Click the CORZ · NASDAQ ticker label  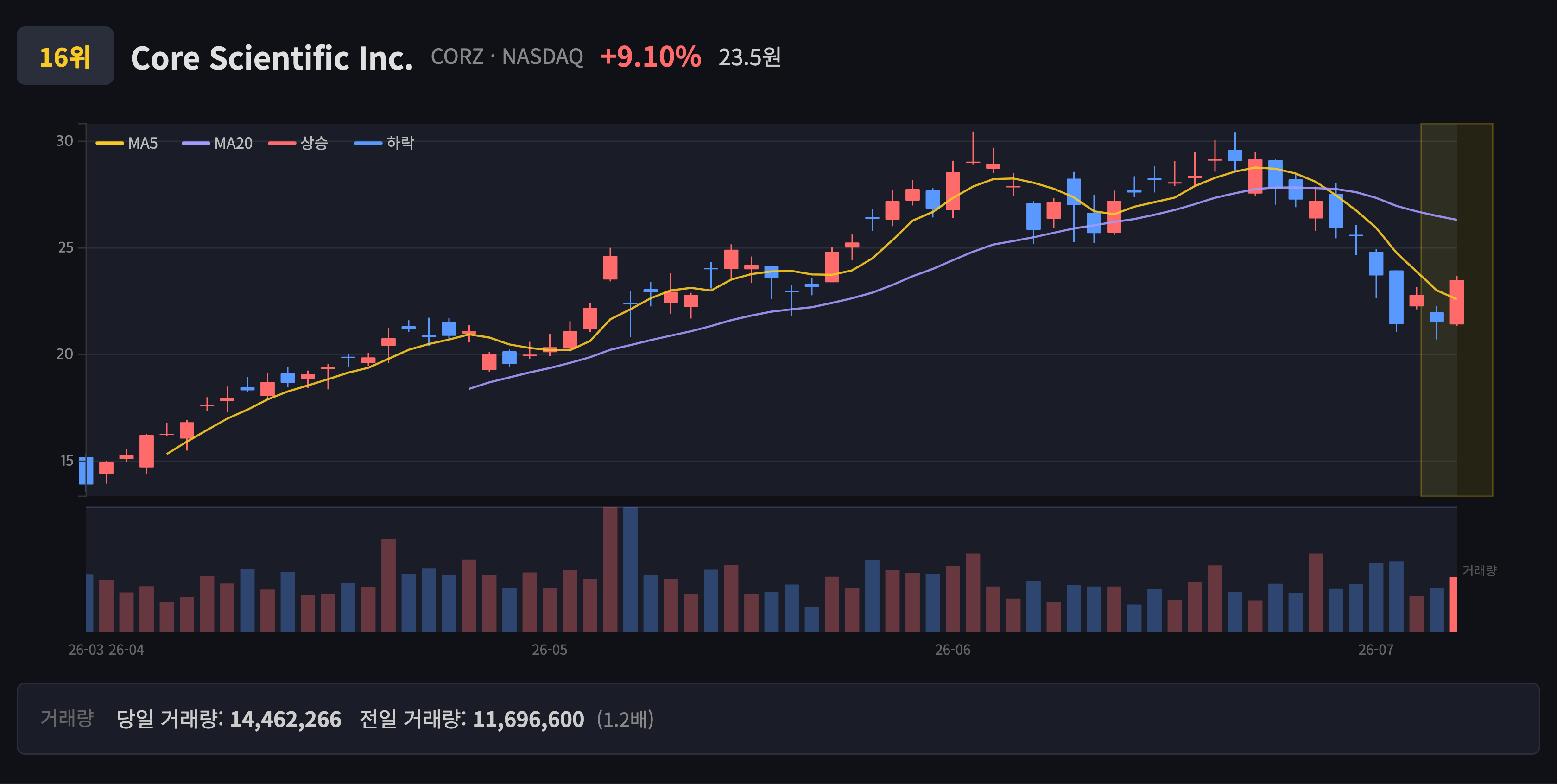pos(506,57)
